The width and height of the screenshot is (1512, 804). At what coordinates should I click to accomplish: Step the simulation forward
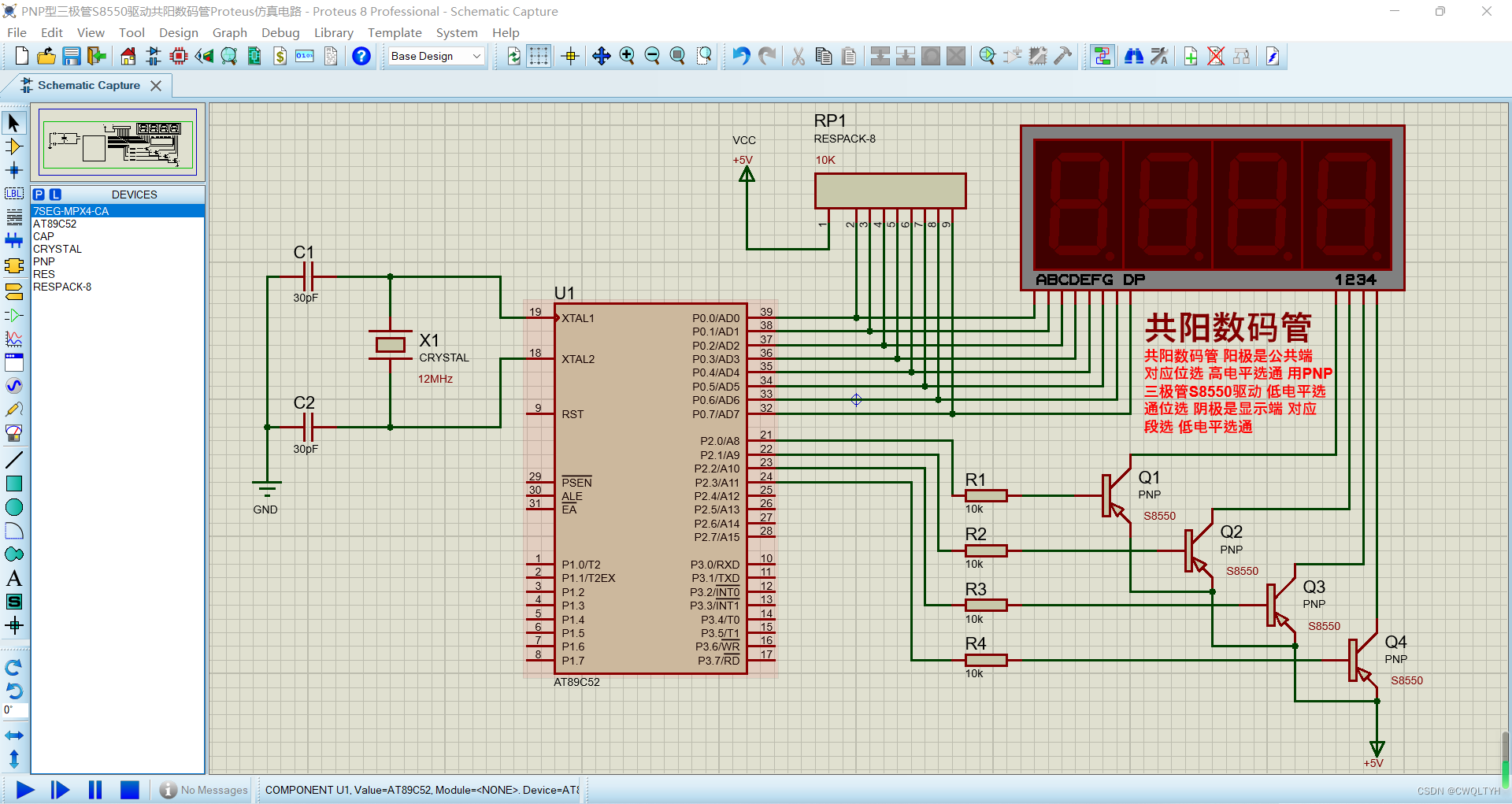(x=60, y=789)
